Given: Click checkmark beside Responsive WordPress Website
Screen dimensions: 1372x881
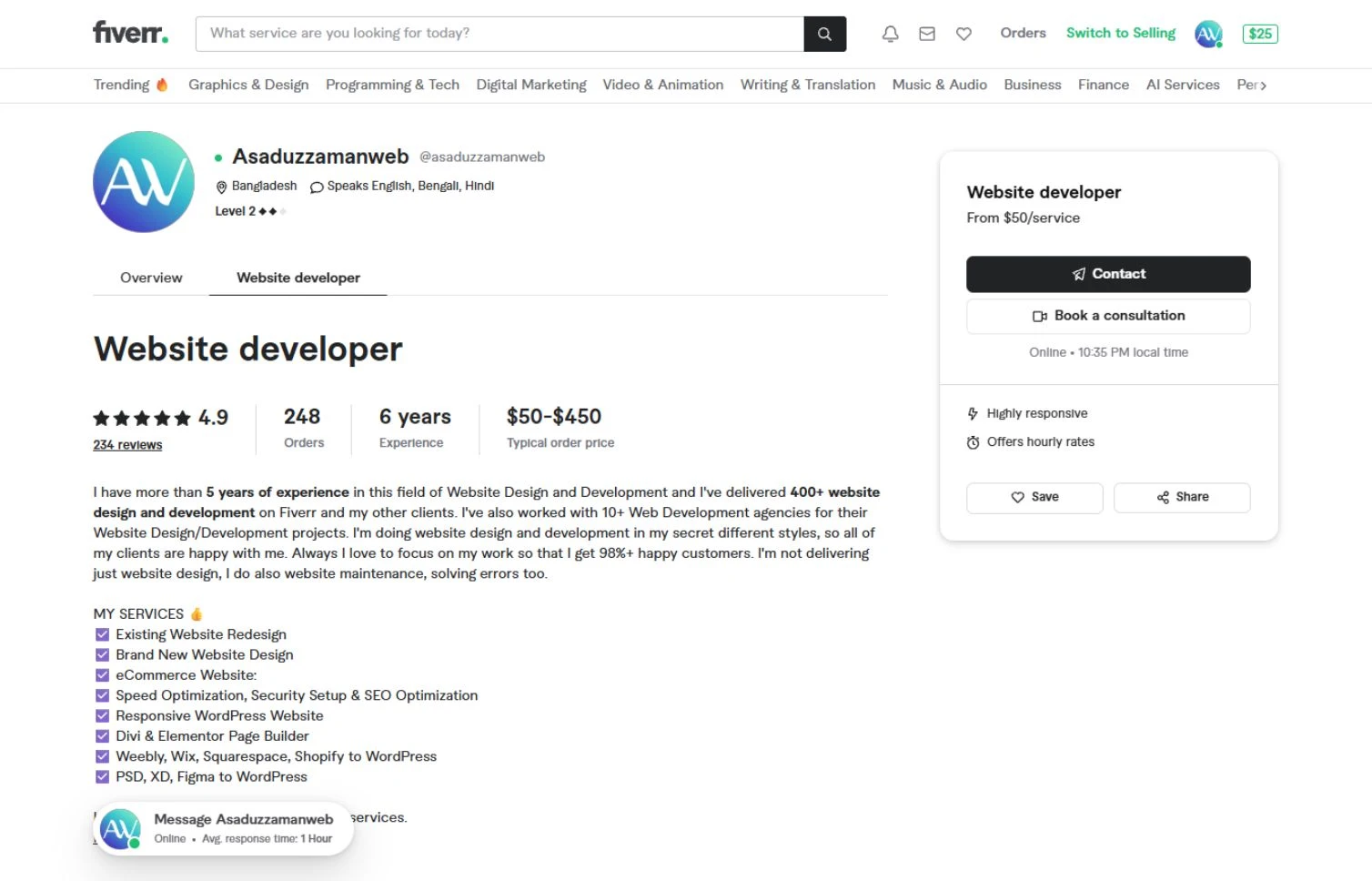Looking at the screenshot, I should pos(102,716).
